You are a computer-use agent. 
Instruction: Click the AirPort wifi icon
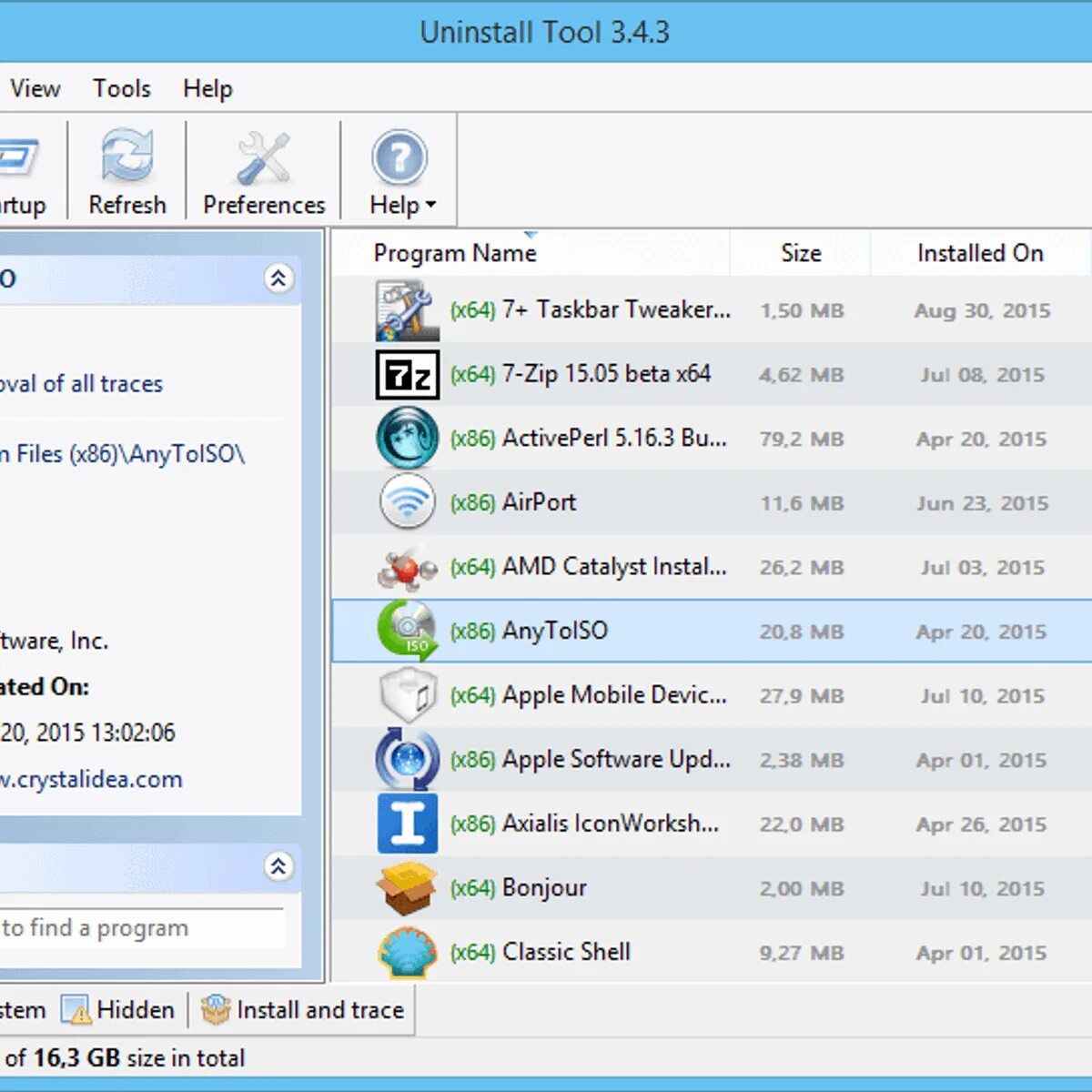(407, 501)
